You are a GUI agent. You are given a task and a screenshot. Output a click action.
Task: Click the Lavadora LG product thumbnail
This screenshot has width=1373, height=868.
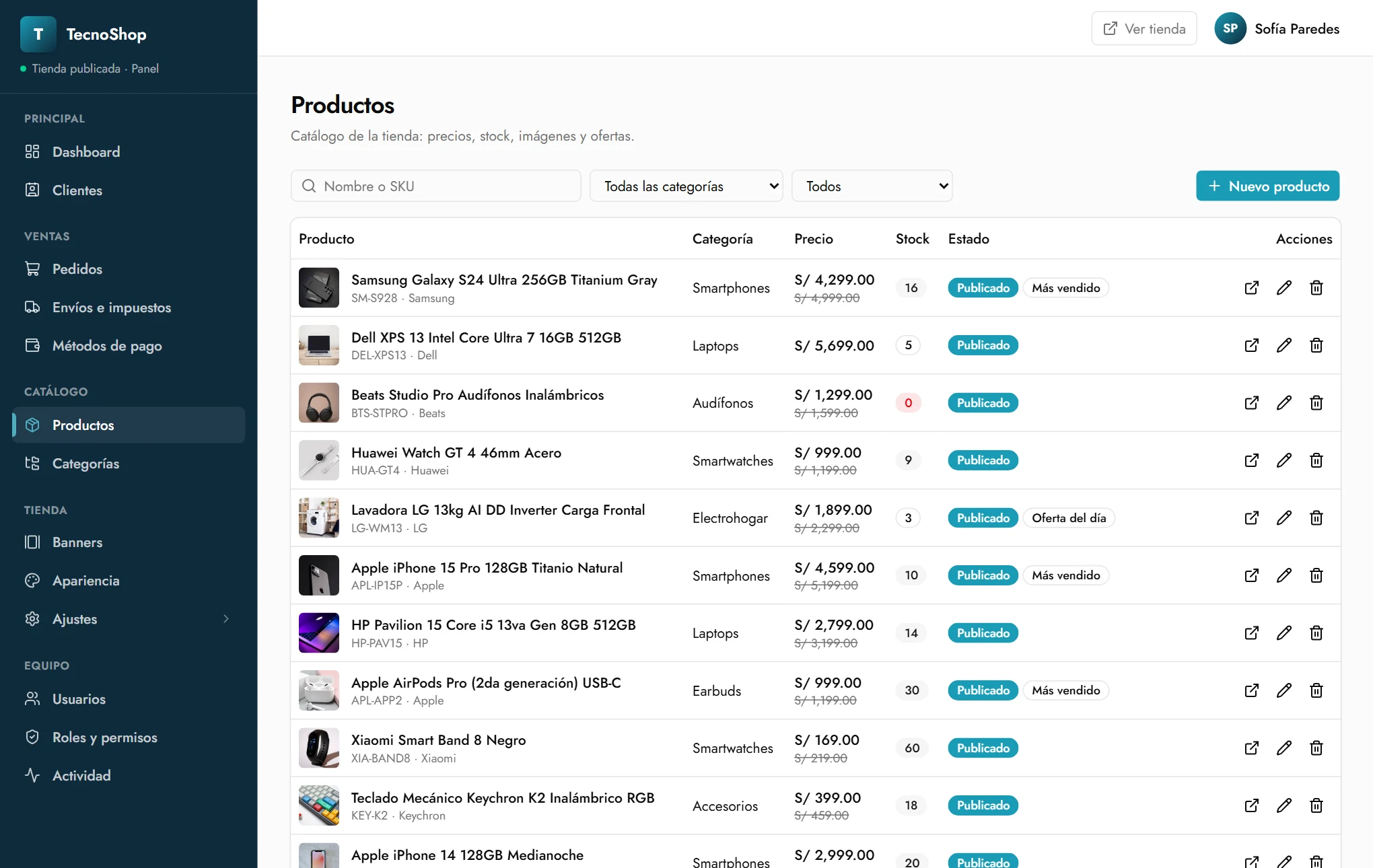click(x=318, y=518)
